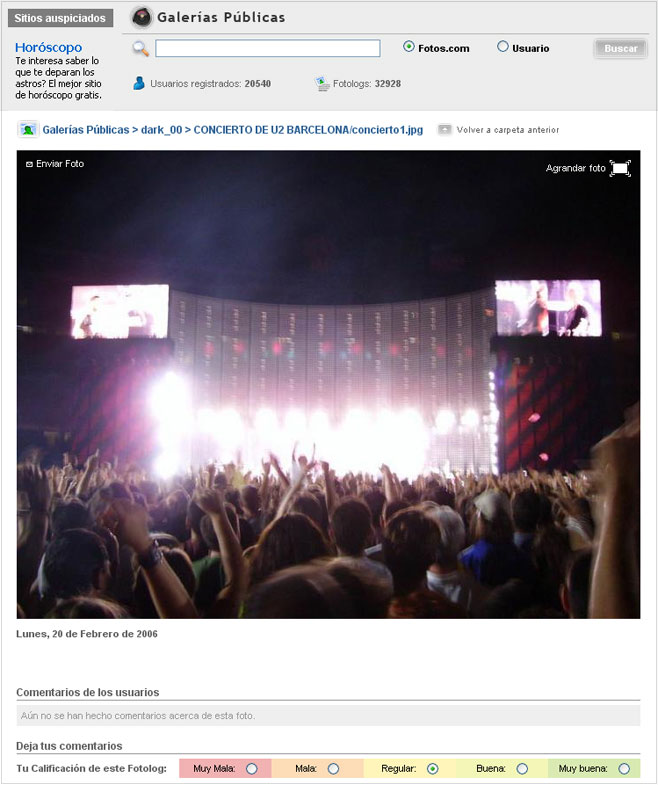Select the Usuario search radio button
Image resolution: width=658 pixels, height=785 pixels.
[x=502, y=47]
